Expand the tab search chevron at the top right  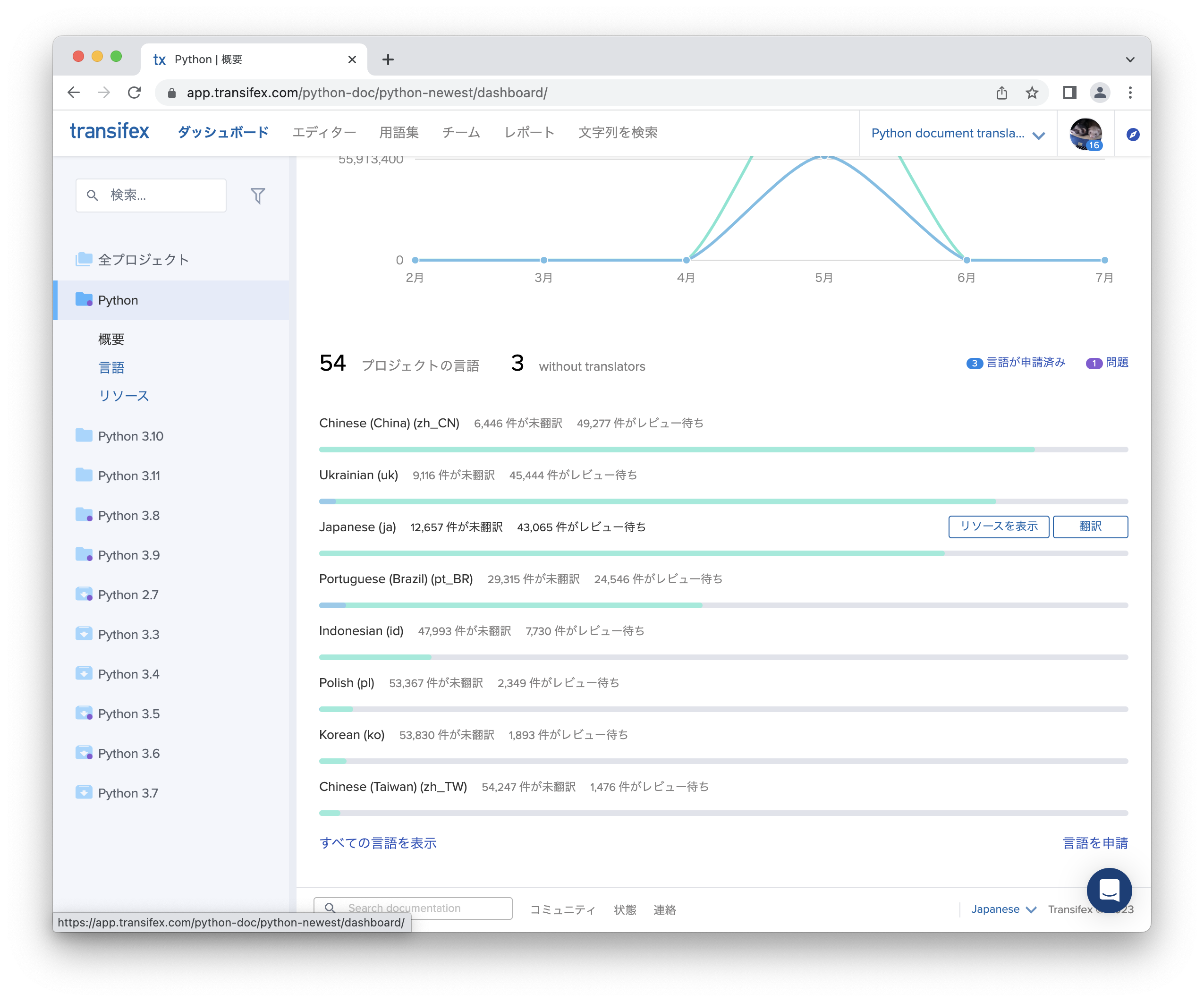(1129, 59)
